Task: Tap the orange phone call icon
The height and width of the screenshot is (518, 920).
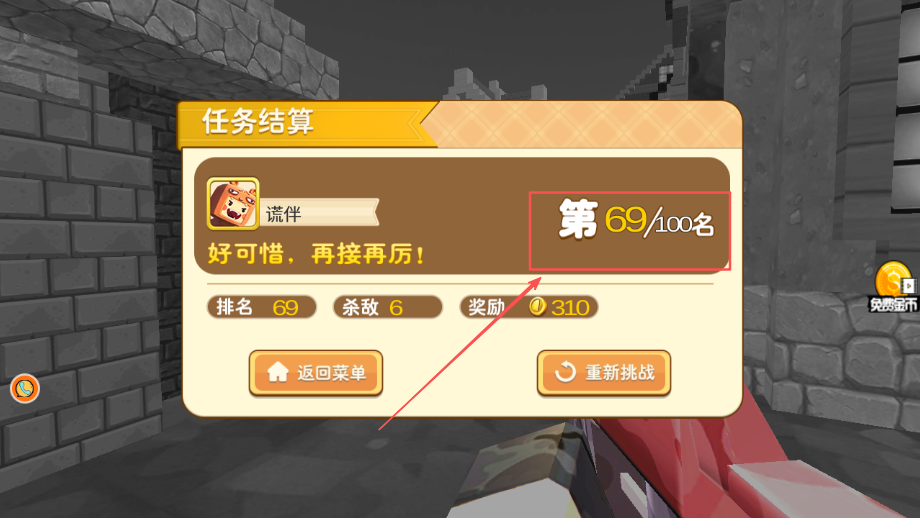Action: (x=25, y=388)
